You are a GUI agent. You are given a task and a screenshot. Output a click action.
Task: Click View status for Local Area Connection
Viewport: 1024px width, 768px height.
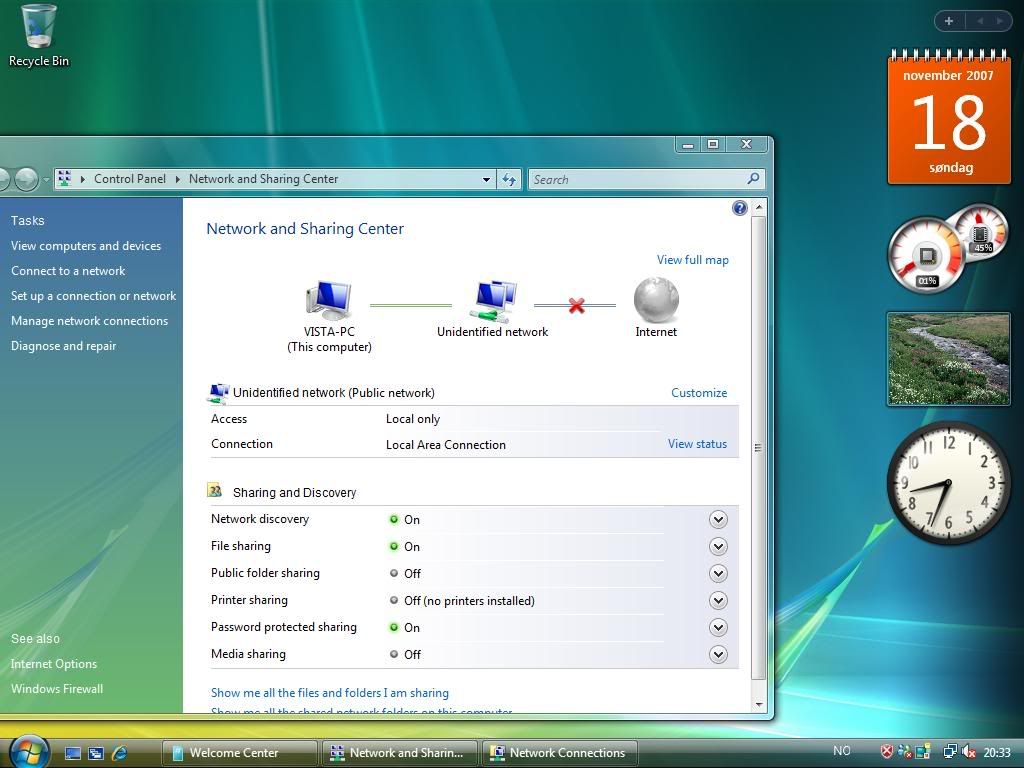[x=697, y=444]
